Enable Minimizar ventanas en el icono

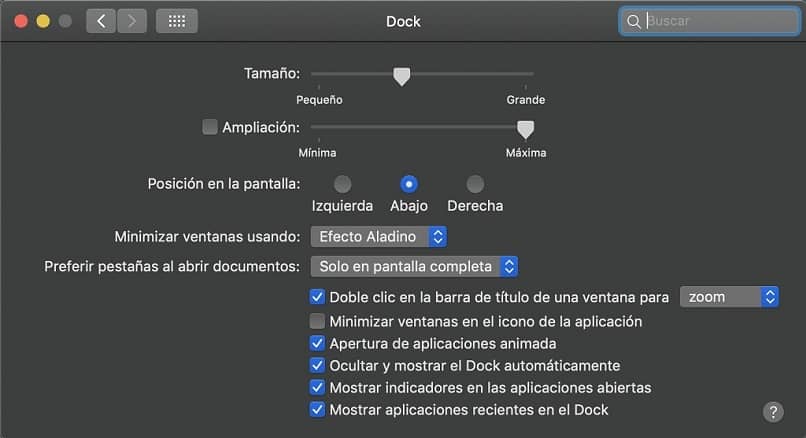318,322
